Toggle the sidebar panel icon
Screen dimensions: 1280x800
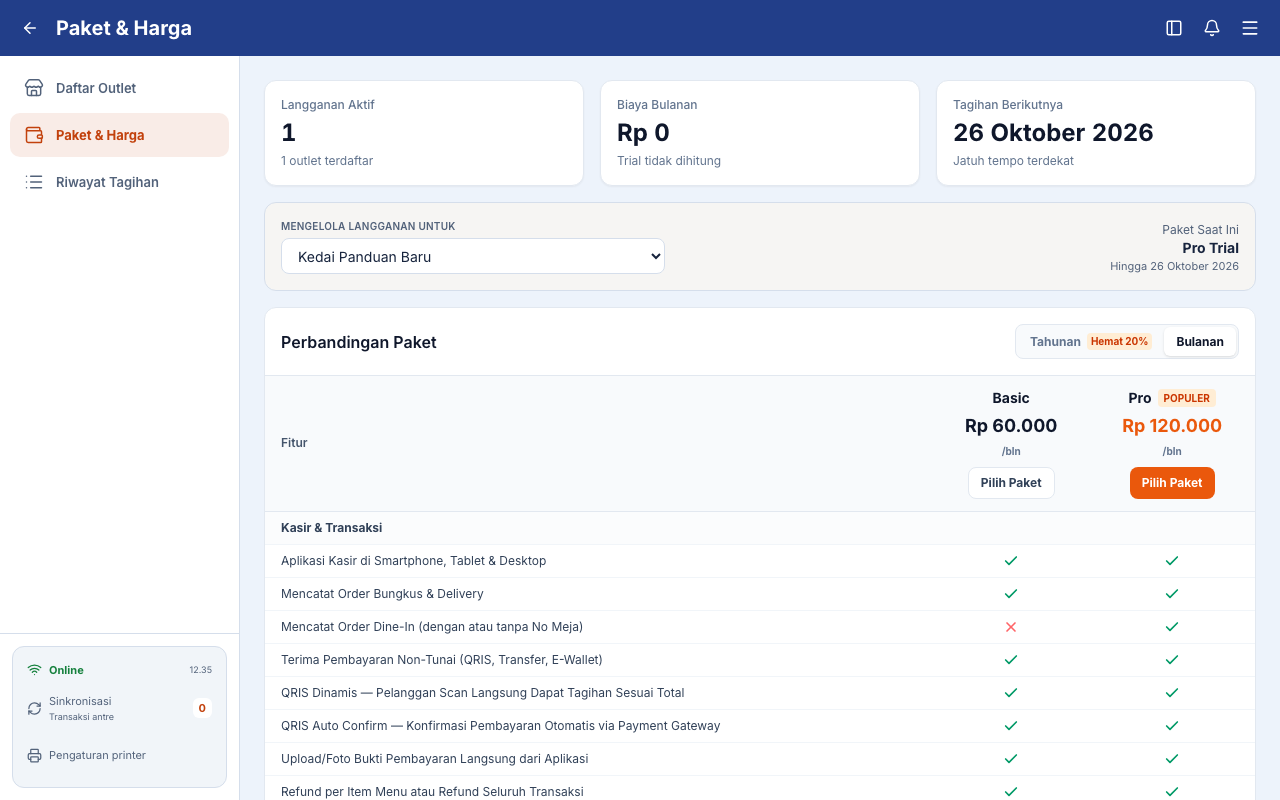[1174, 28]
